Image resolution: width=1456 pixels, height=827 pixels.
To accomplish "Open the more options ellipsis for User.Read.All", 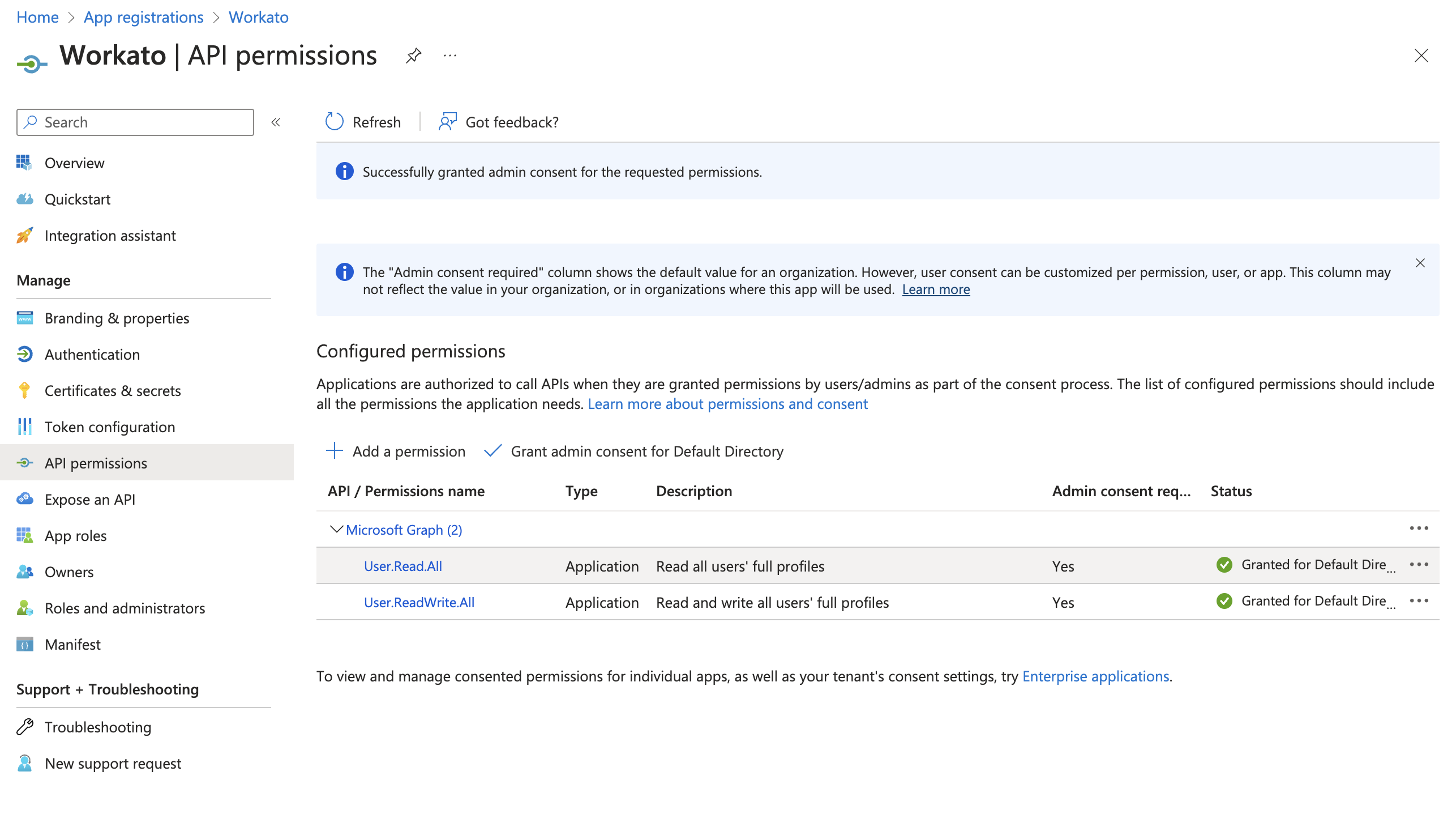I will pyautogui.click(x=1419, y=565).
